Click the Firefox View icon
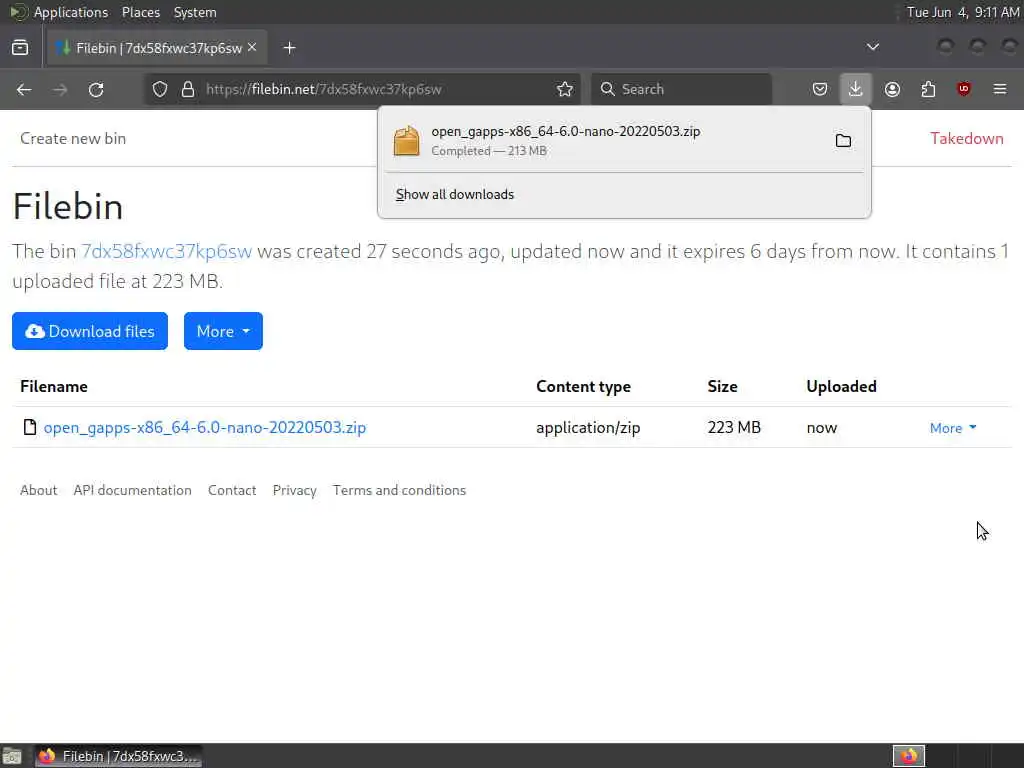This screenshot has height=768, width=1024. 20,48
